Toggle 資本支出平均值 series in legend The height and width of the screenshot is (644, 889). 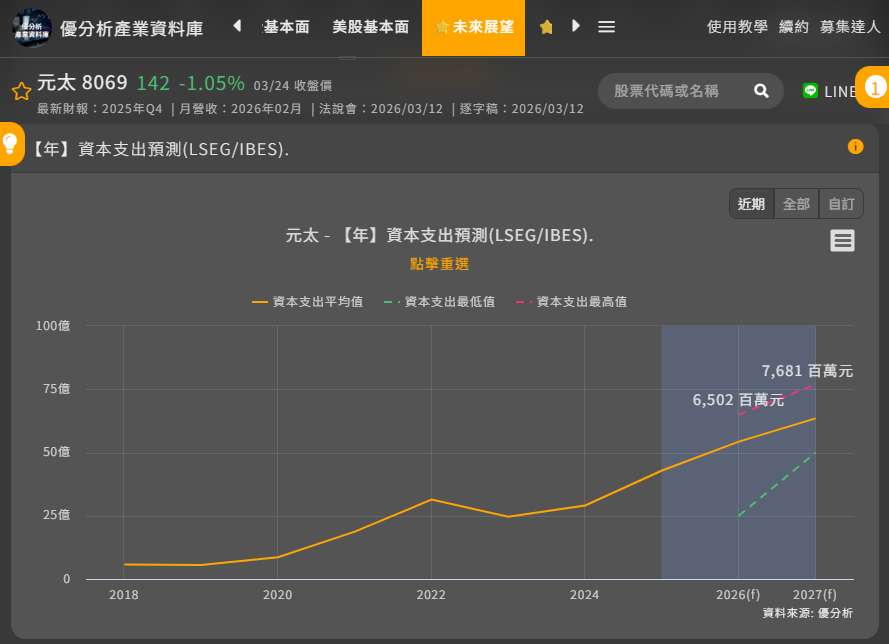pos(308,301)
